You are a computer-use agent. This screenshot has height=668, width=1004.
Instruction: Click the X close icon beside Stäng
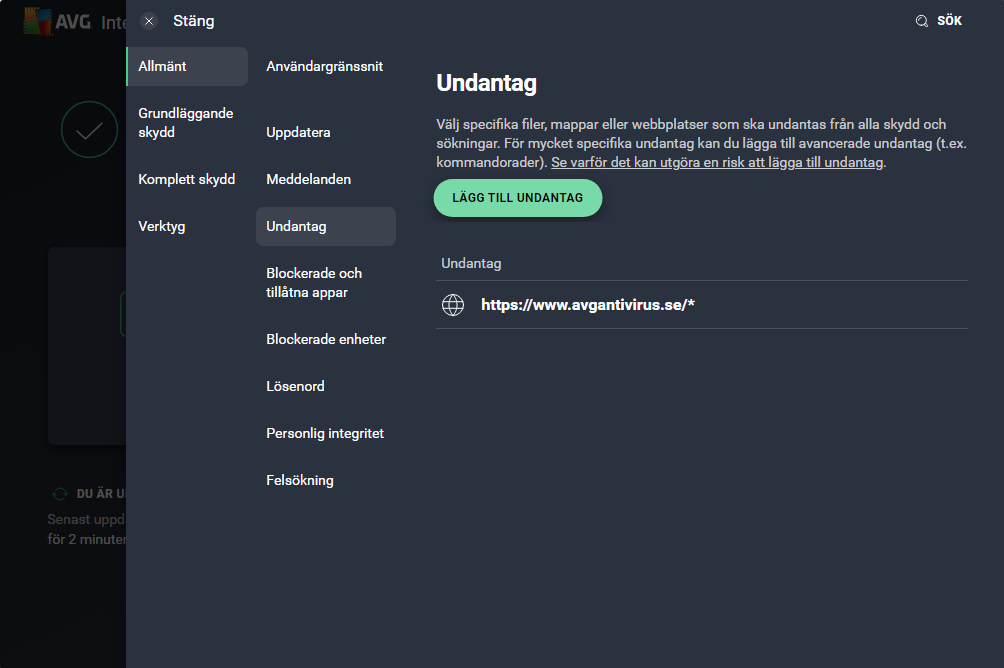click(x=149, y=21)
